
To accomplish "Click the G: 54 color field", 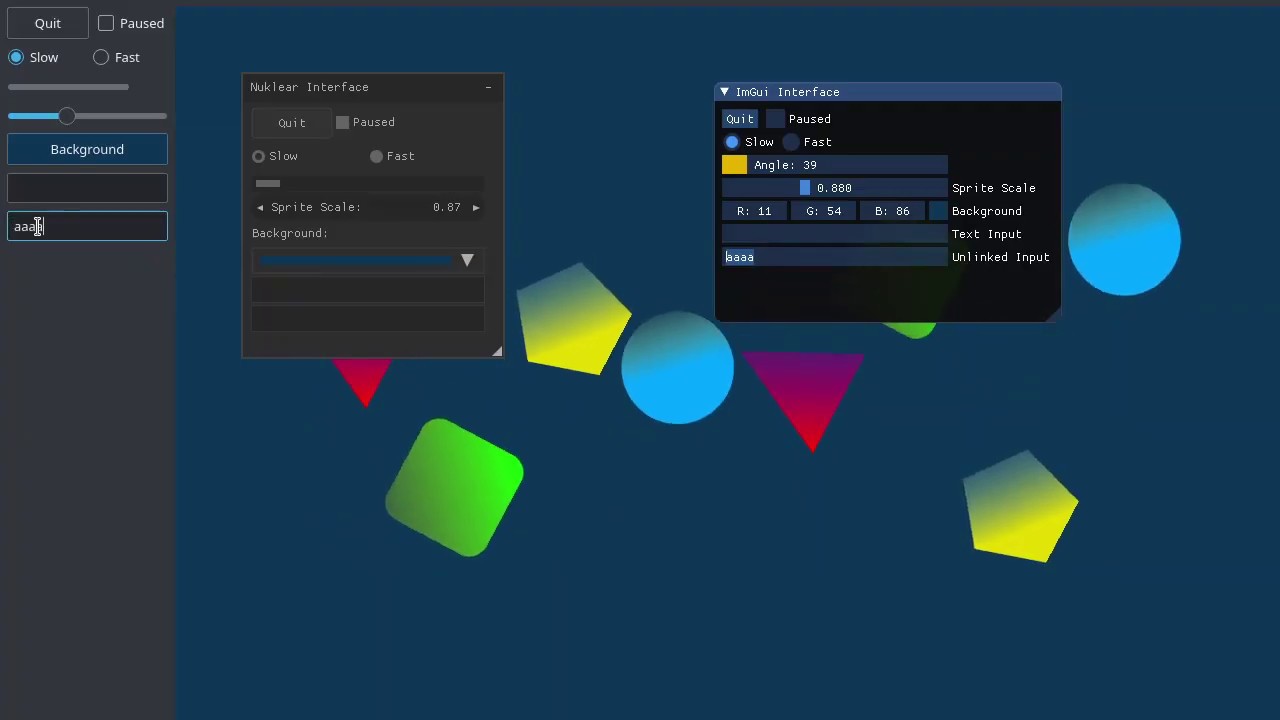I will tap(823, 211).
